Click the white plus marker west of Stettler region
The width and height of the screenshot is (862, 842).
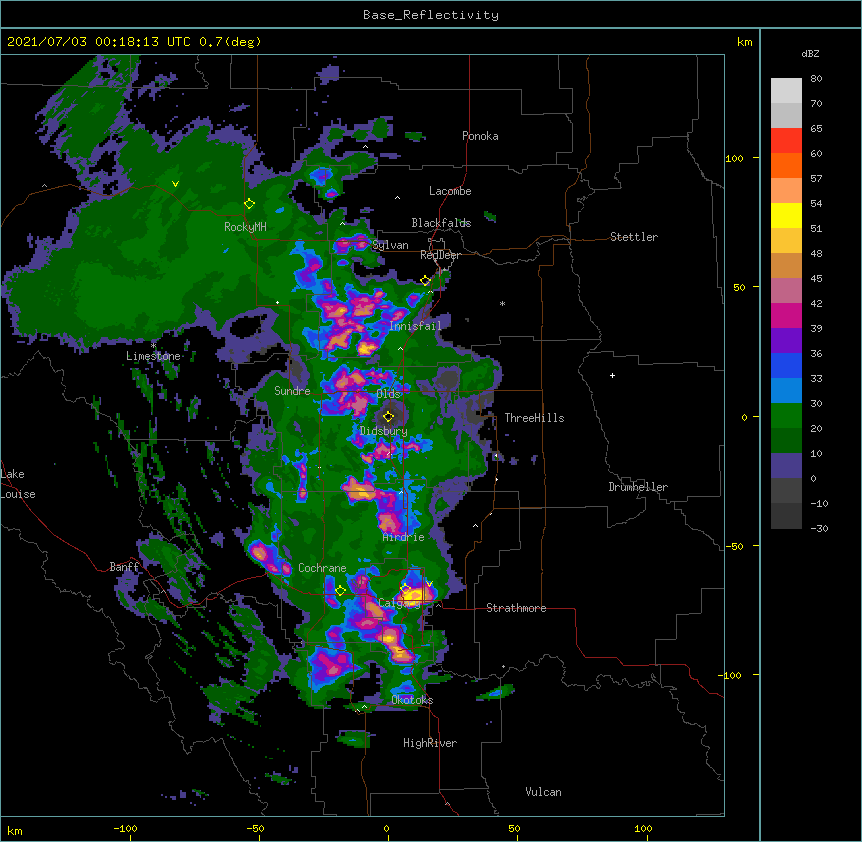pyautogui.click(x=612, y=375)
